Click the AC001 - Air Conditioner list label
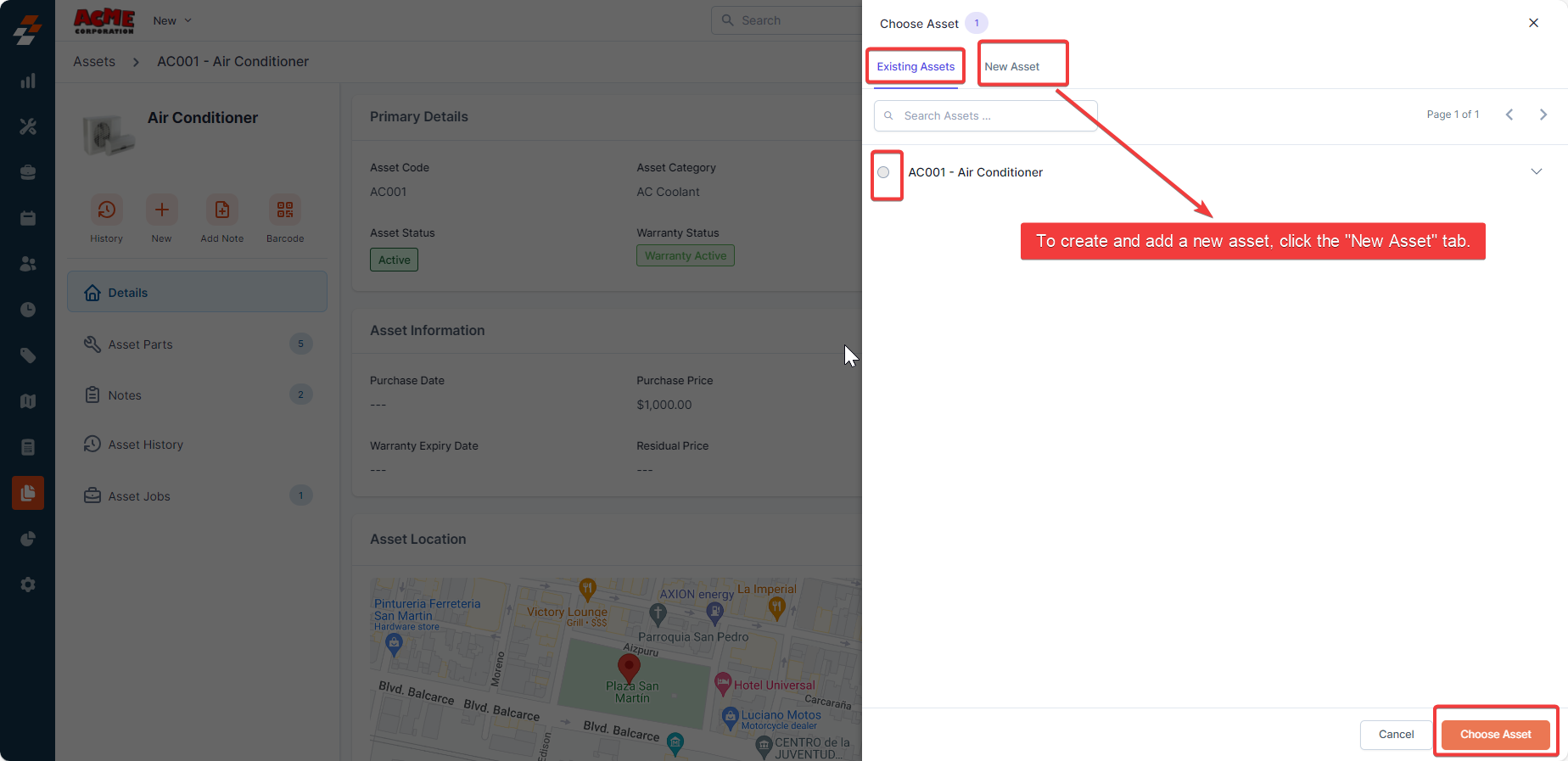1568x761 pixels. point(976,172)
